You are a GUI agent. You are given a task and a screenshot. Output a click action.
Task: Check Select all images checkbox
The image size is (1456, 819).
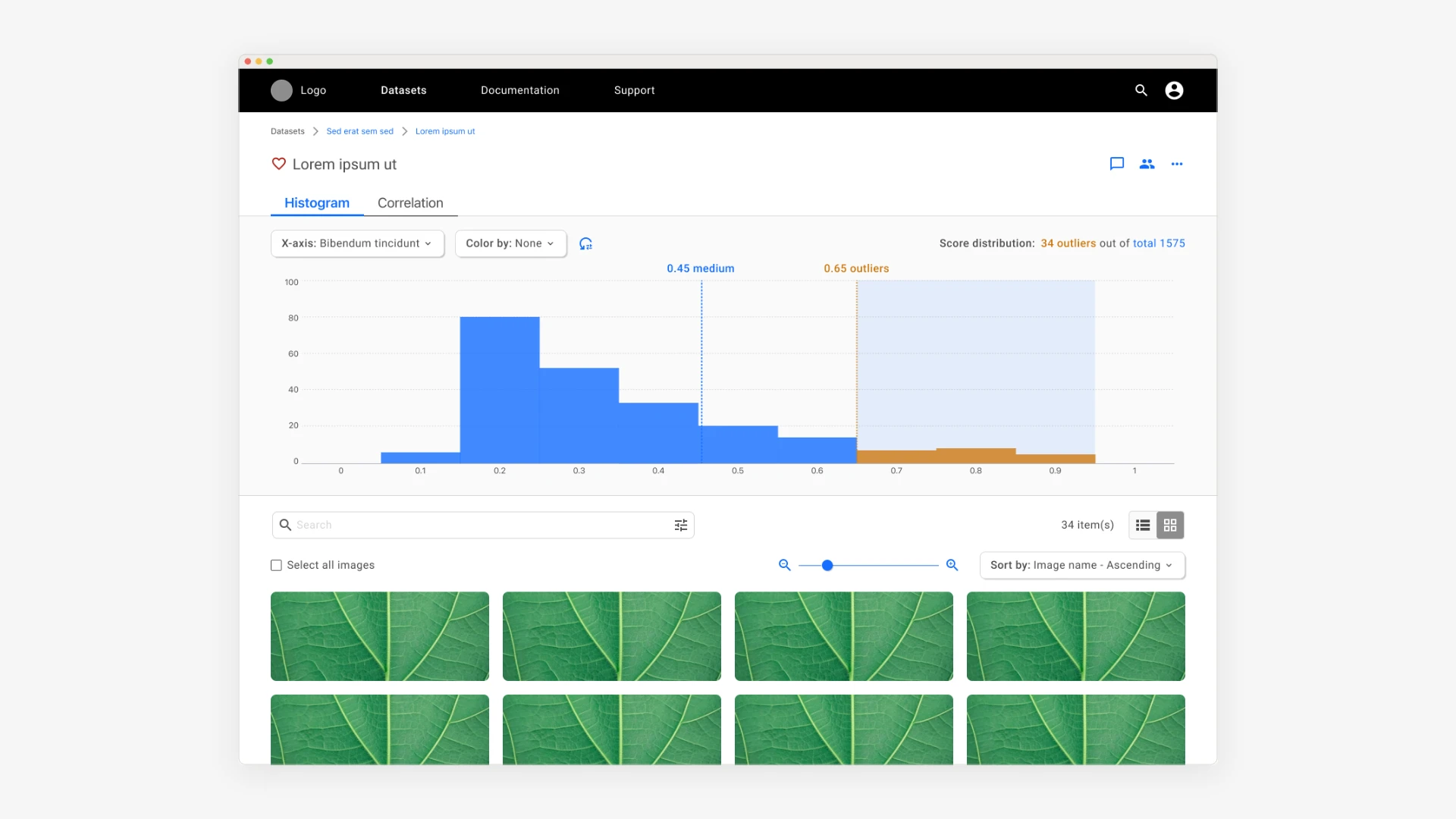tap(276, 565)
